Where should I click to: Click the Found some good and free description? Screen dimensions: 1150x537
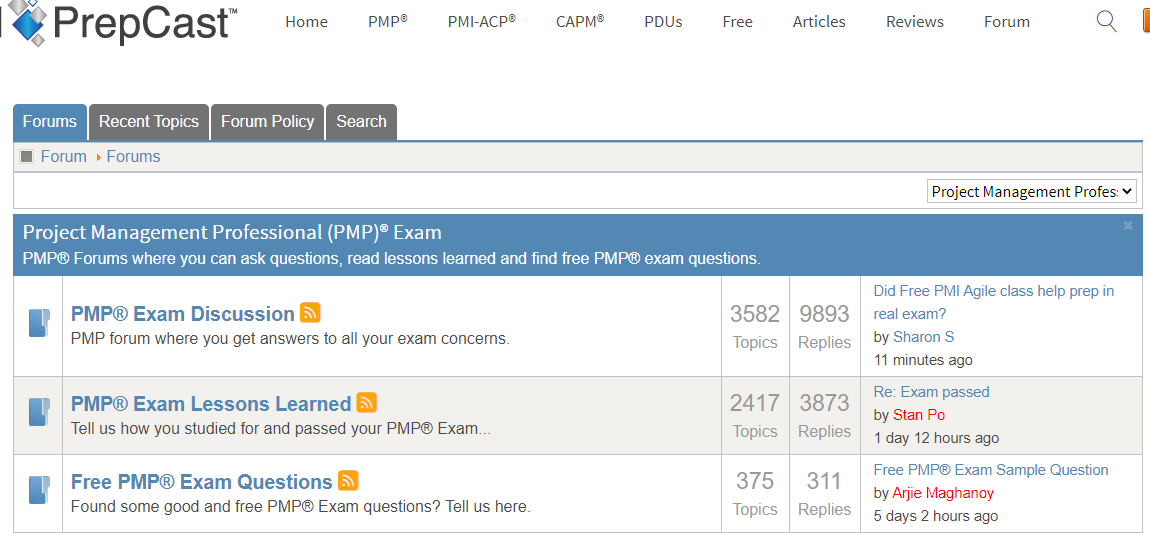301,507
